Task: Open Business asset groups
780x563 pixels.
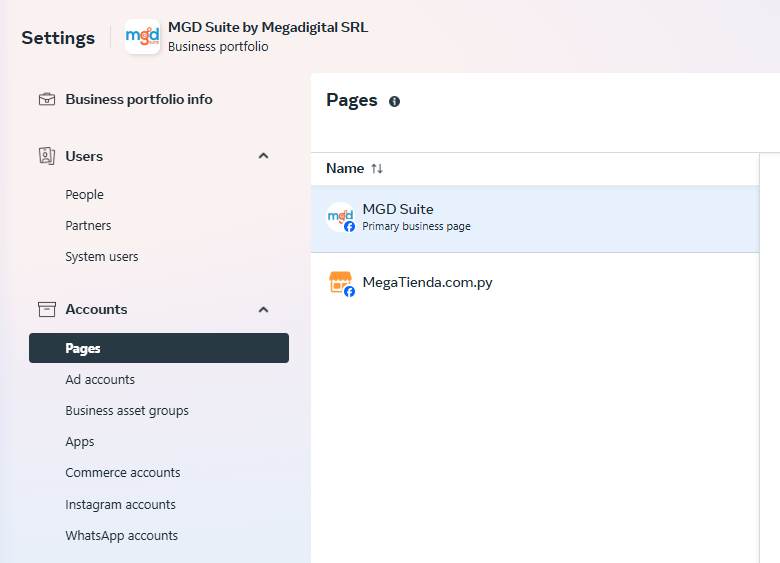Action: click(127, 411)
